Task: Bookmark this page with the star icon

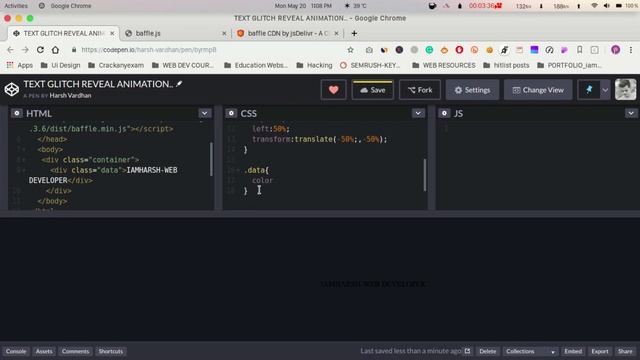Action: pyautogui.click(x=350, y=50)
